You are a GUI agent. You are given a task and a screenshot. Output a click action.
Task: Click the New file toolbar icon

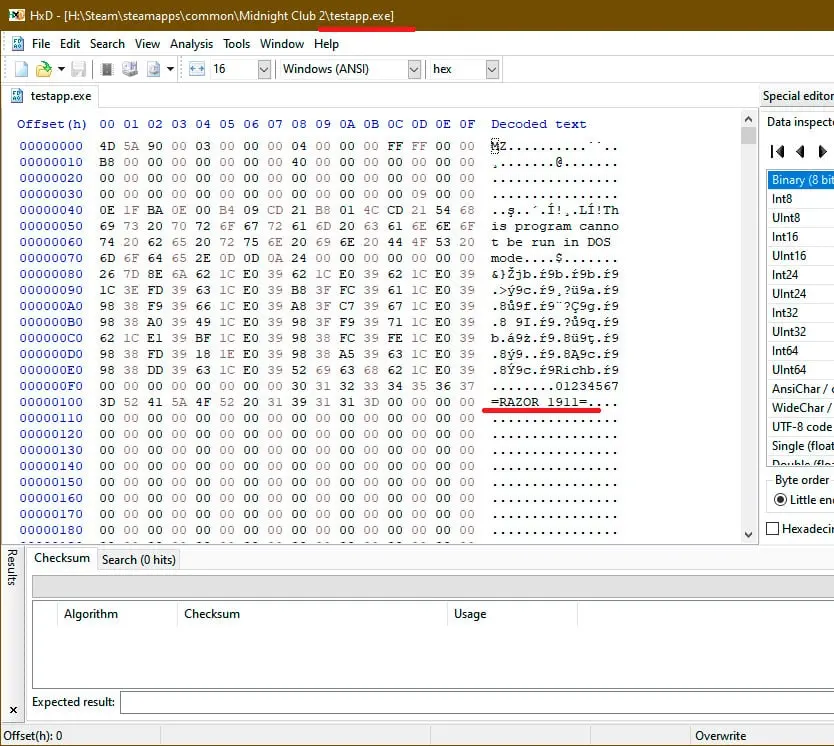tap(21, 69)
